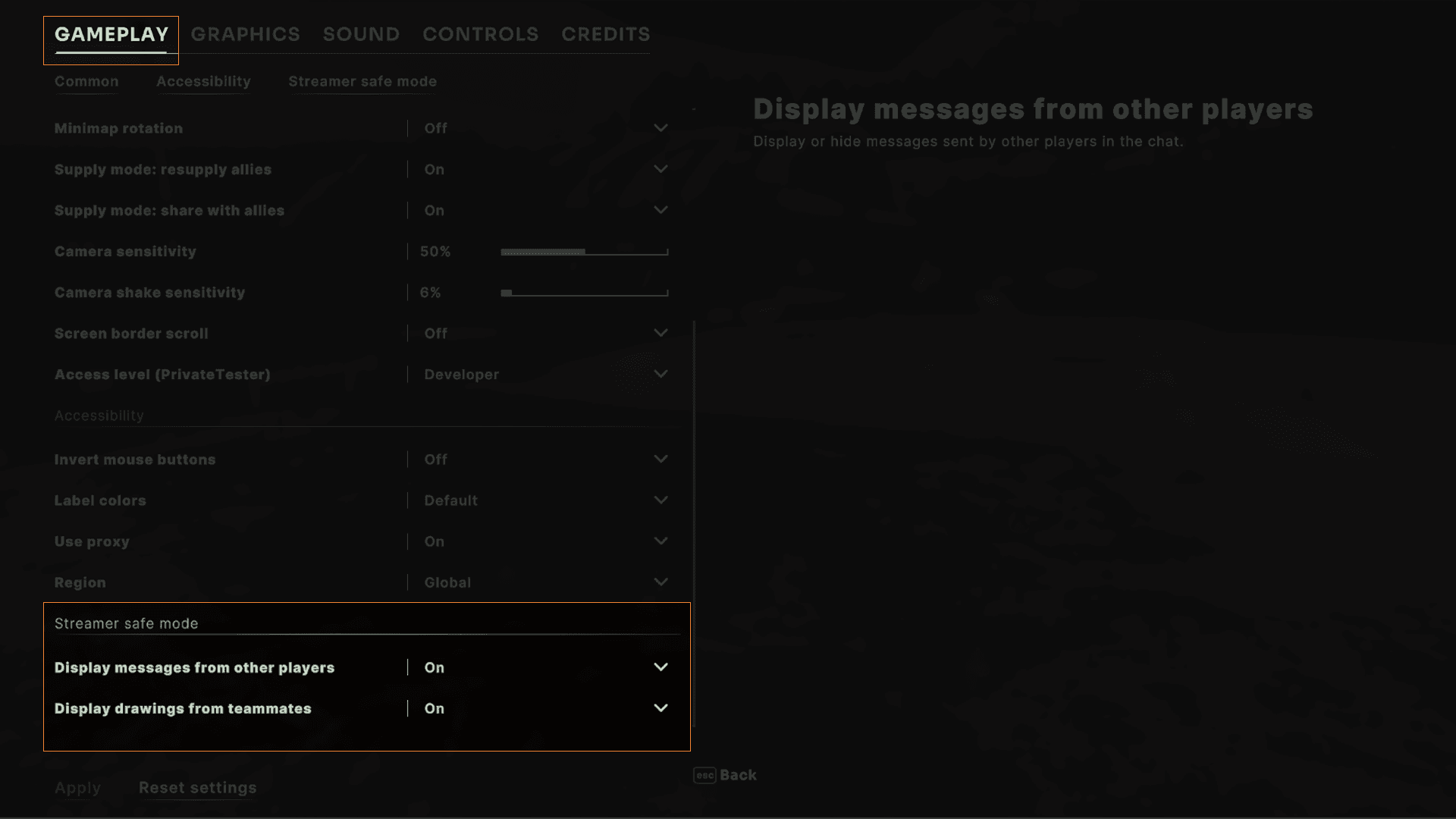The height and width of the screenshot is (819, 1456).
Task: Switch to the Graphics tab
Action: [245, 34]
